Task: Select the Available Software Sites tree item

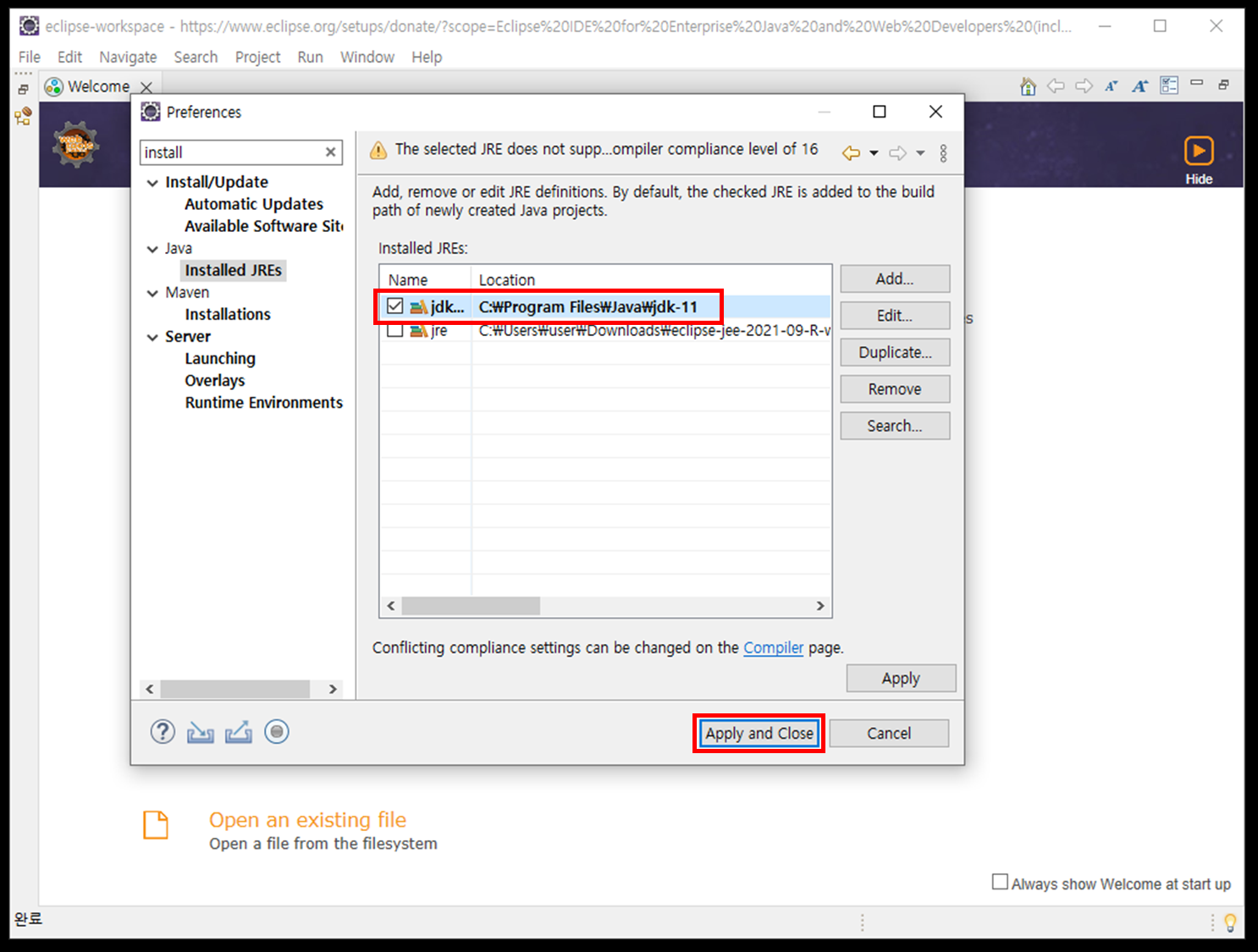Action: 264,226
